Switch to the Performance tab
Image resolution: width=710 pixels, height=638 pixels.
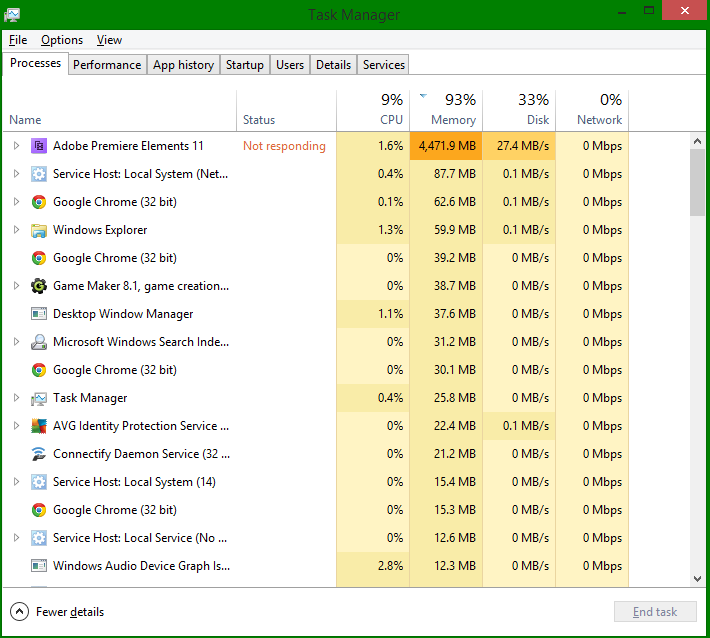click(x=107, y=65)
